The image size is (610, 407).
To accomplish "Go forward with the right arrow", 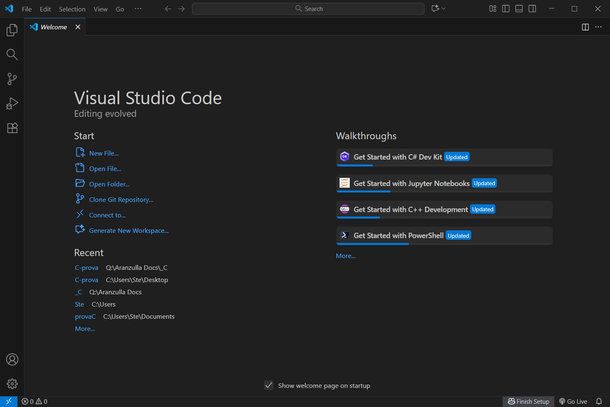I will [182, 9].
